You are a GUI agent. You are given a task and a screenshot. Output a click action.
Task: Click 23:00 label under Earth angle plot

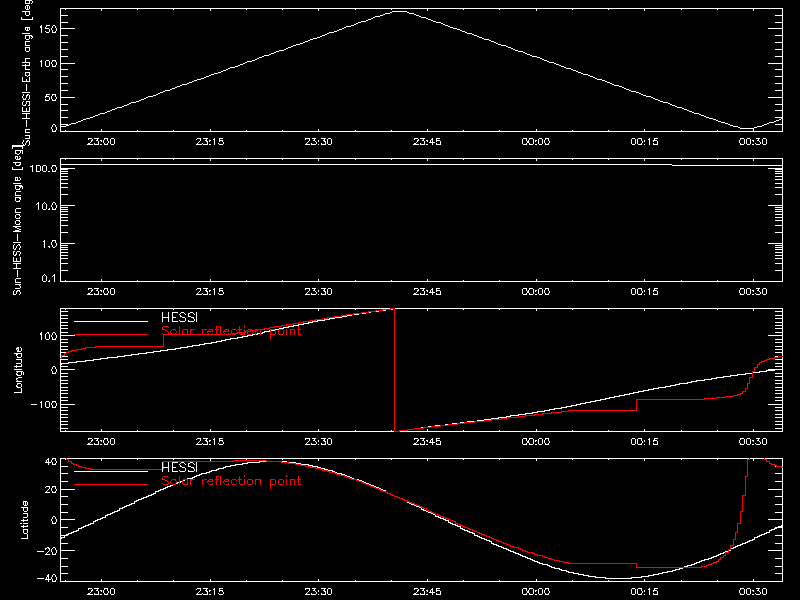tap(101, 142)
